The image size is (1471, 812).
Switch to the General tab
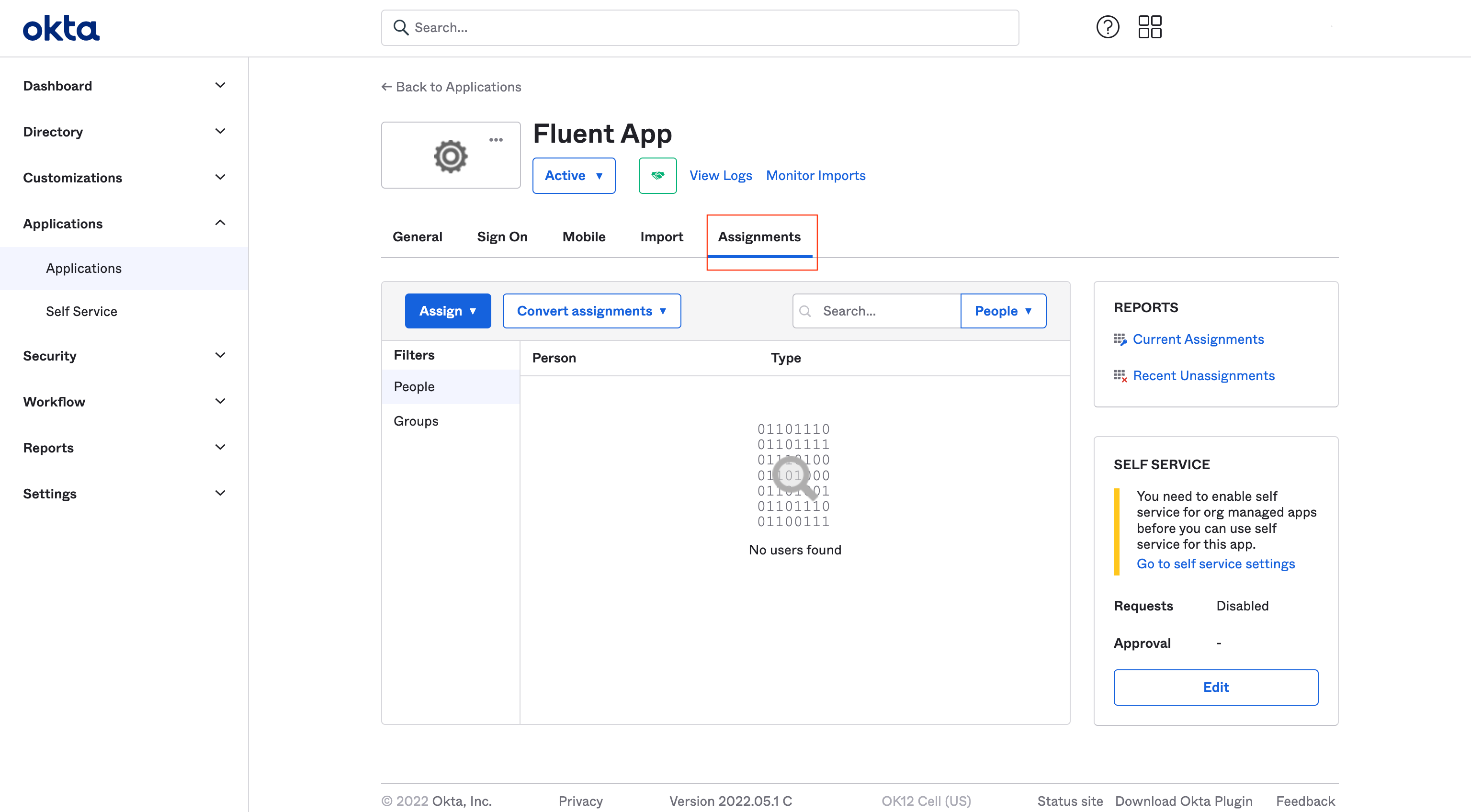pos(417,235)
